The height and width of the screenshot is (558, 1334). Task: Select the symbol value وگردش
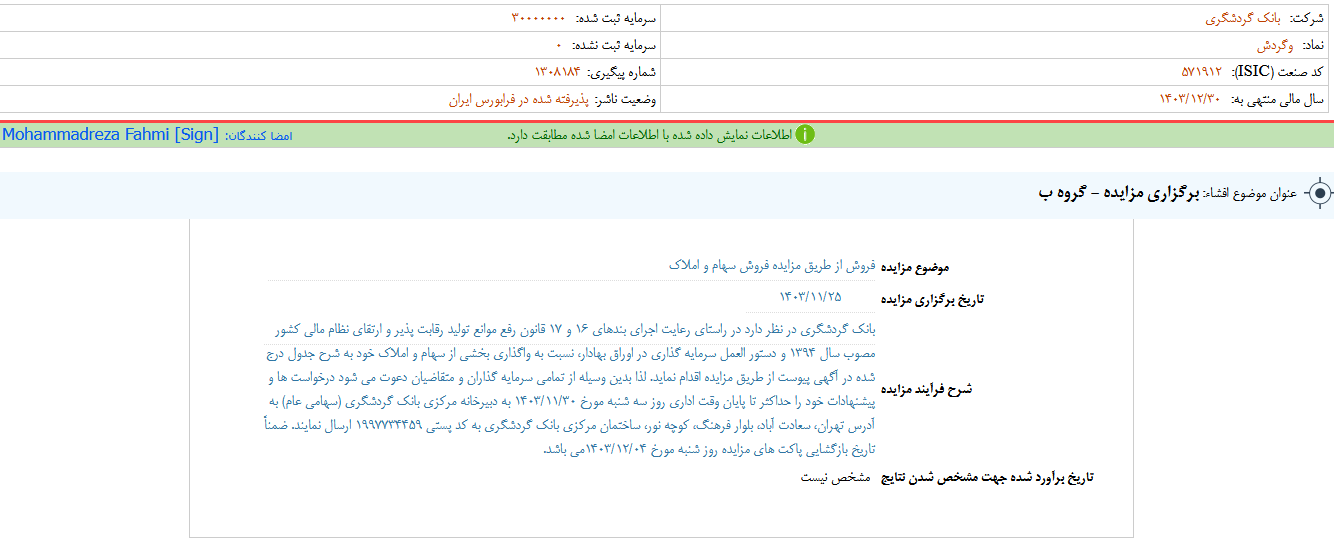point(1275,45)
